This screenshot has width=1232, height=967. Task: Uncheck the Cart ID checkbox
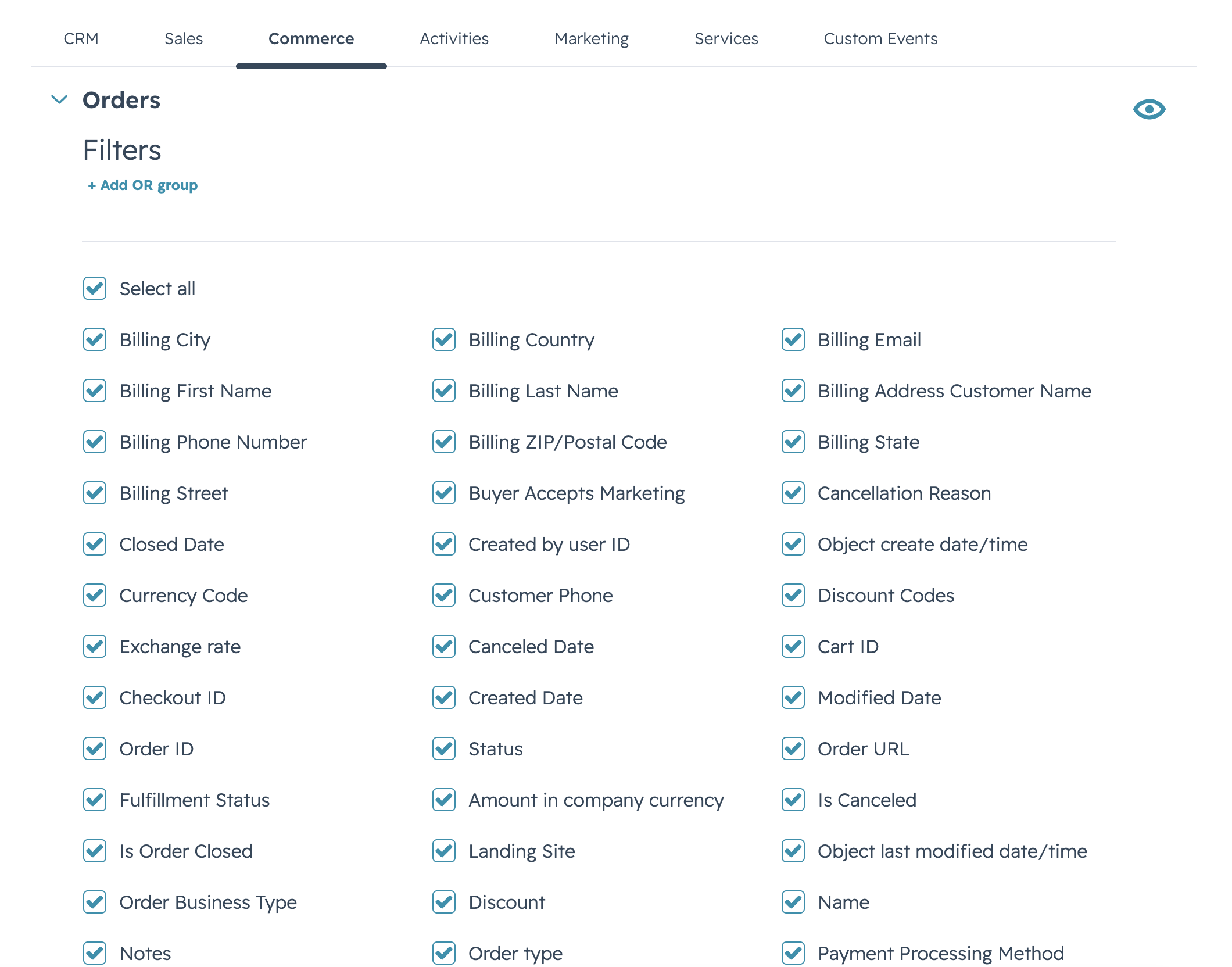coord(793,646)
